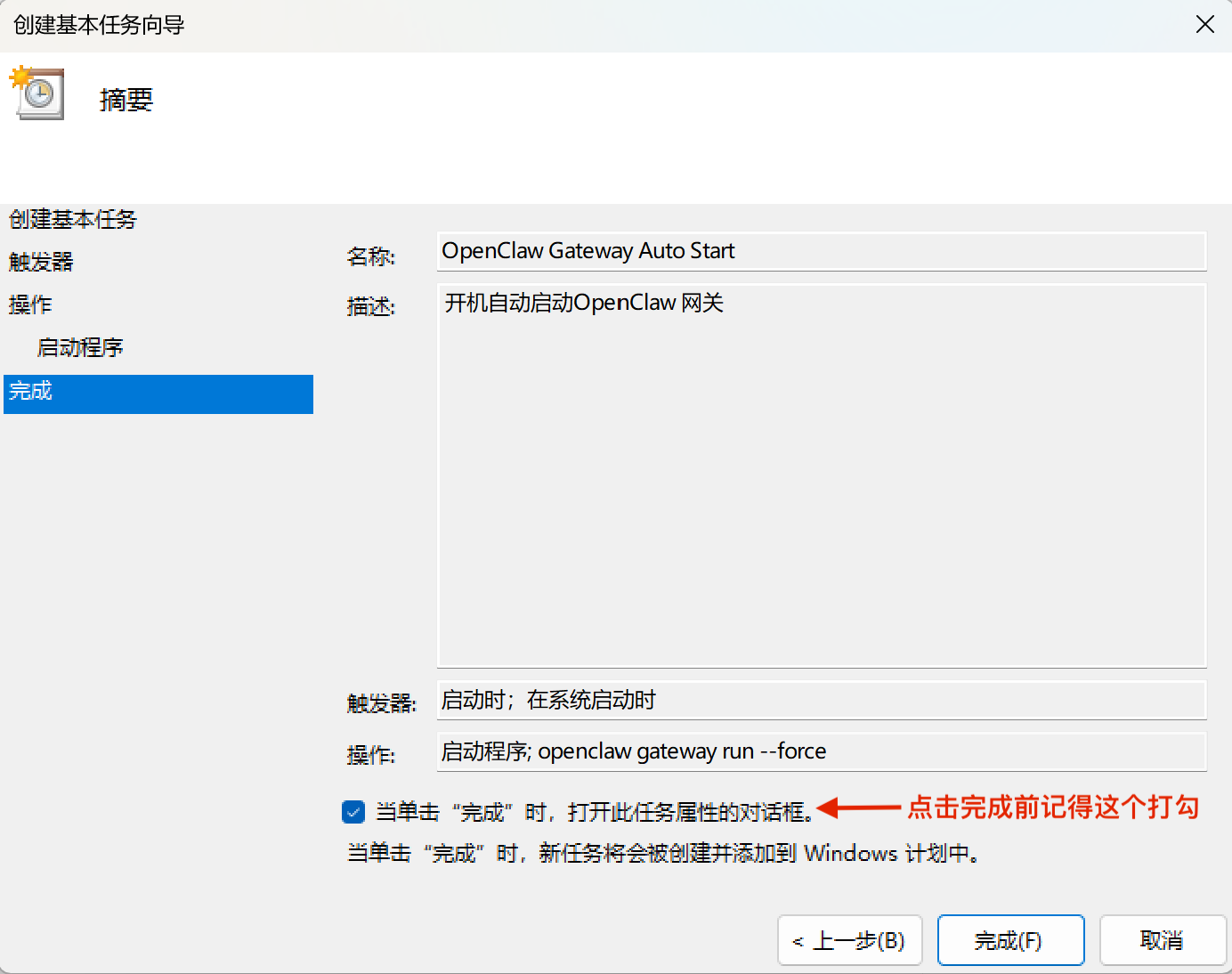1232x974 pixels.
Task: Click the 摘要 heading text
Action: 126,100
